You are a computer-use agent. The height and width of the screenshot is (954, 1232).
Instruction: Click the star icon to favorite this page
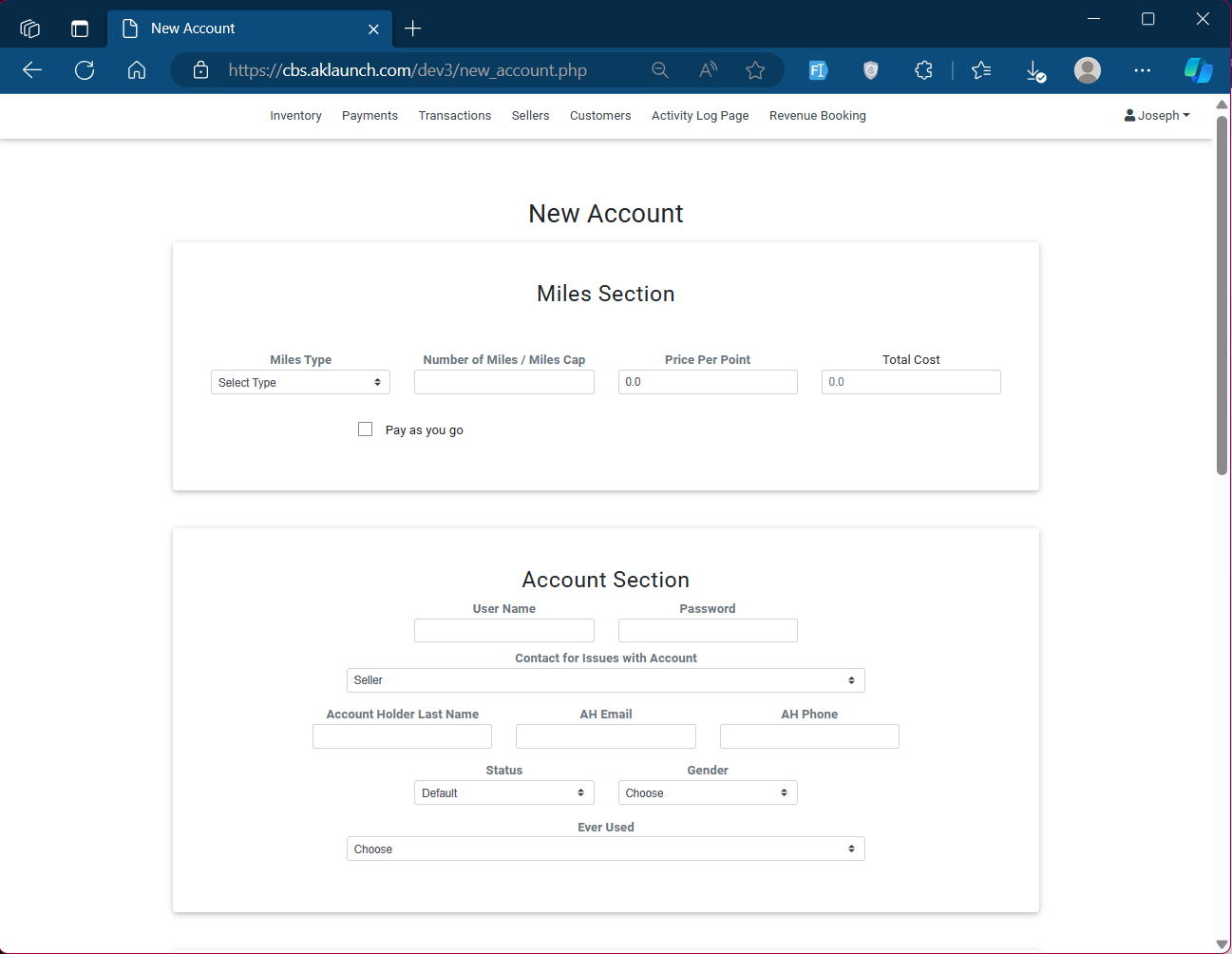755,70
